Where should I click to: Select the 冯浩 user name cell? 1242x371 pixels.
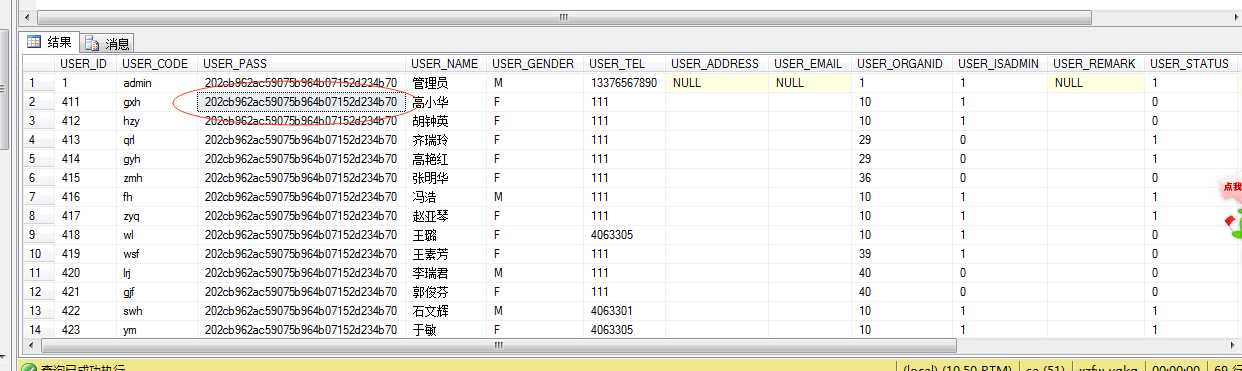tap(447, 197)
